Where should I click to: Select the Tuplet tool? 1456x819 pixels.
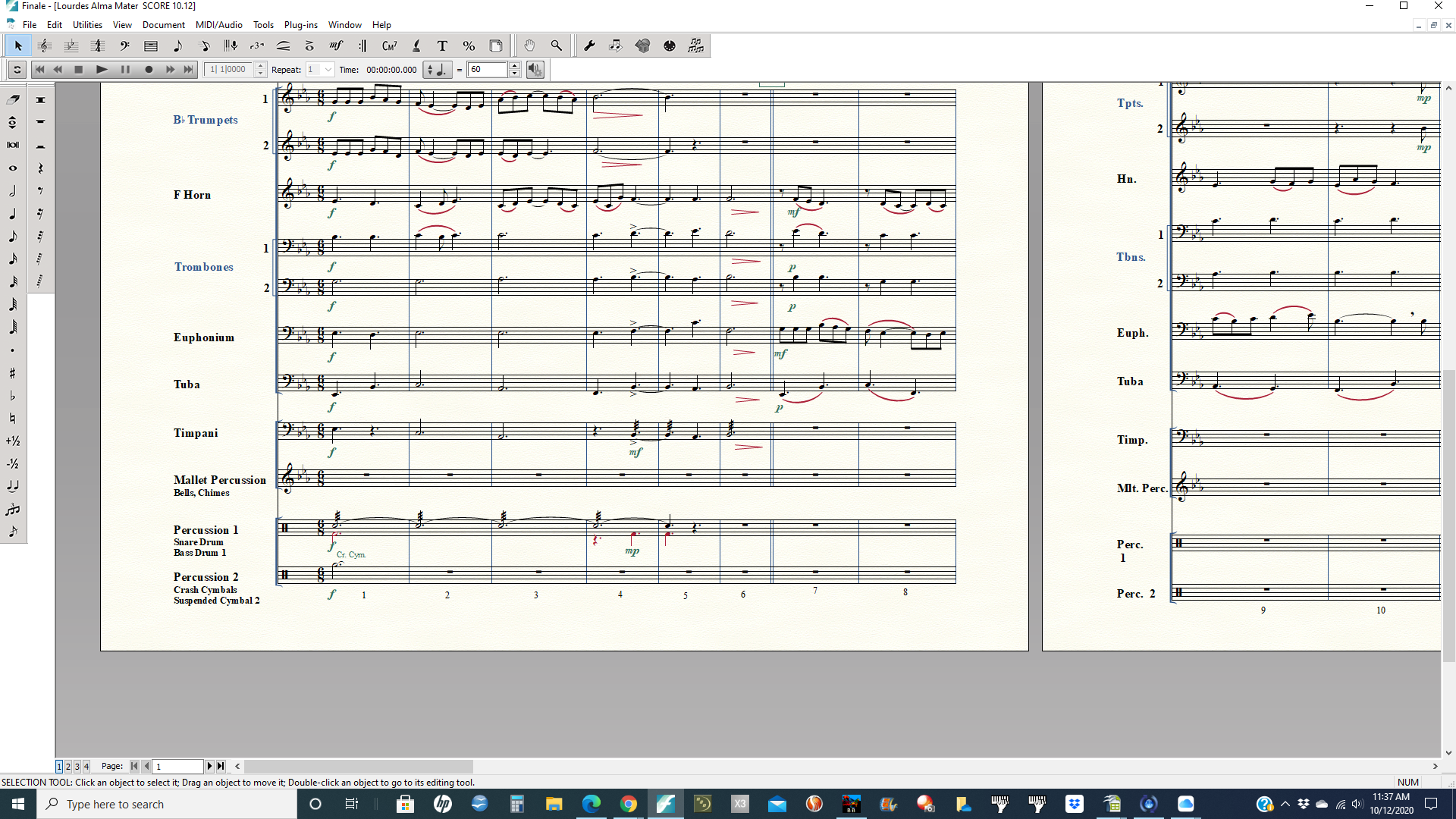coord(257,46)
